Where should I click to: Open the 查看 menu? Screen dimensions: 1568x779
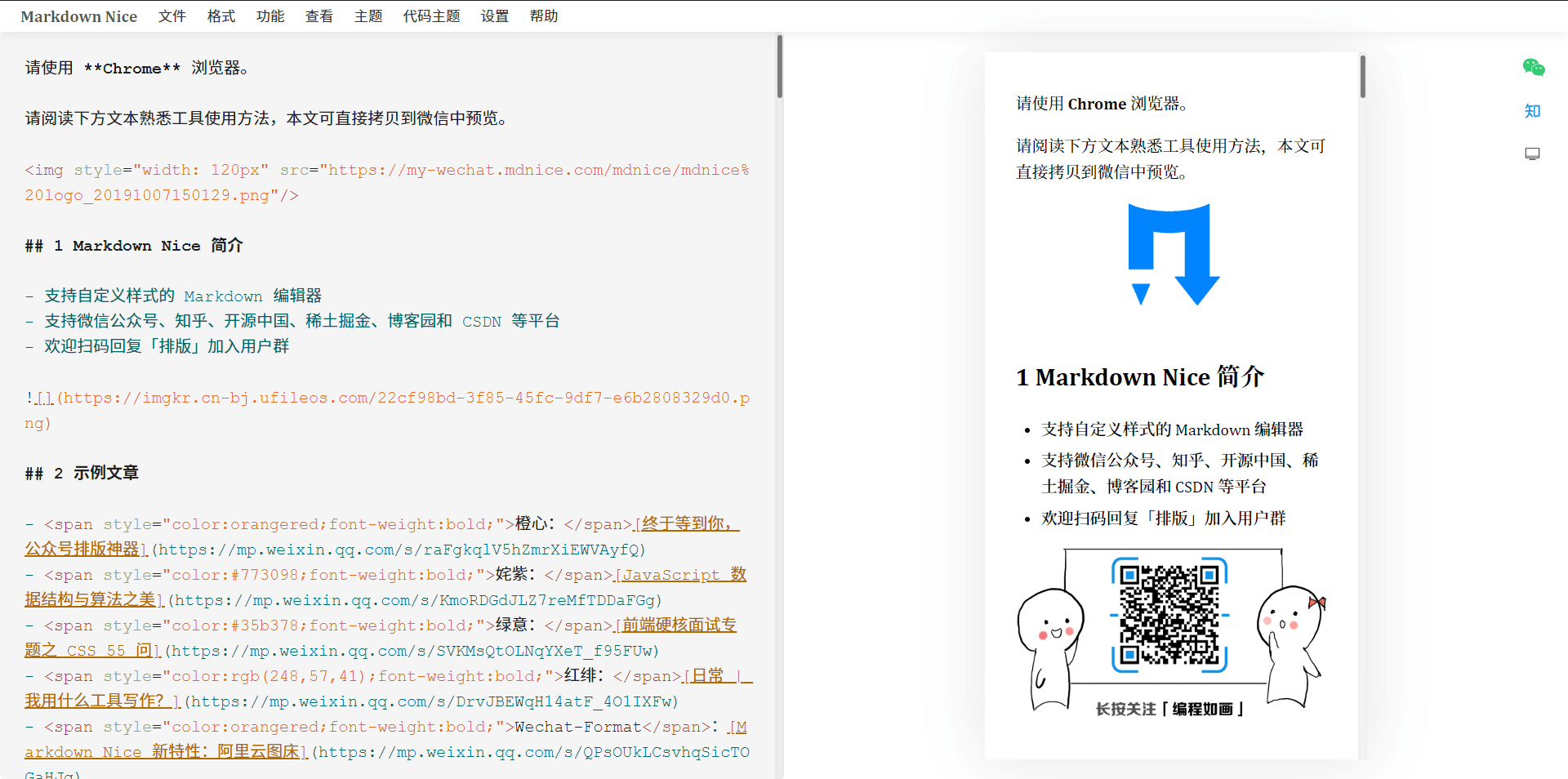(319, 16)
